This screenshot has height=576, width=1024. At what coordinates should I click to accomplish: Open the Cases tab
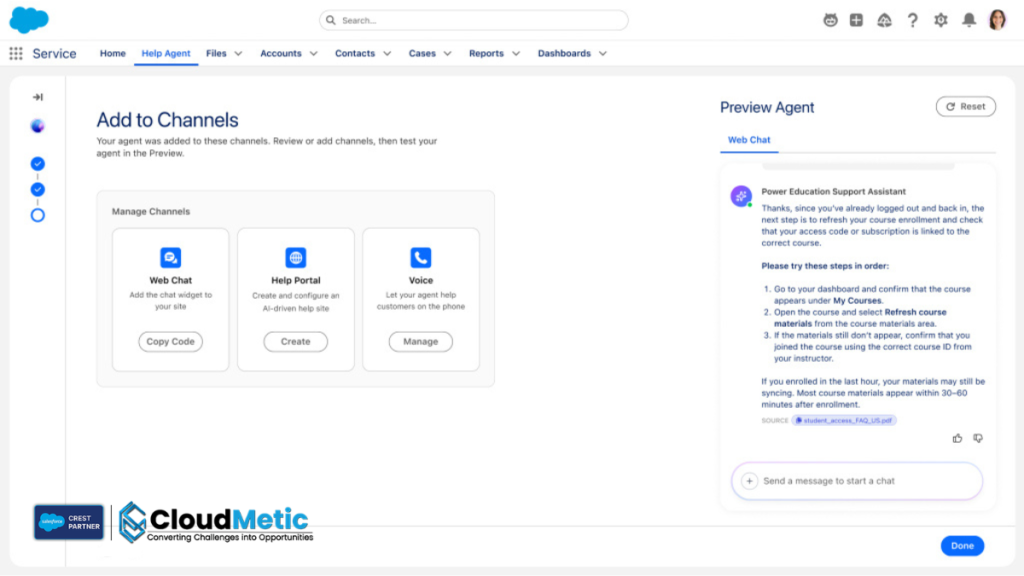coord(422,54)
